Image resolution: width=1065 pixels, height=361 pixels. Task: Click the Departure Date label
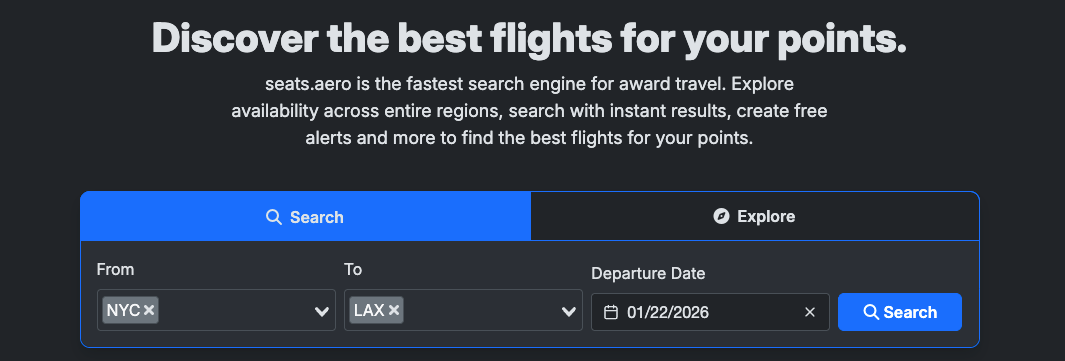click(x=648, y=273)
